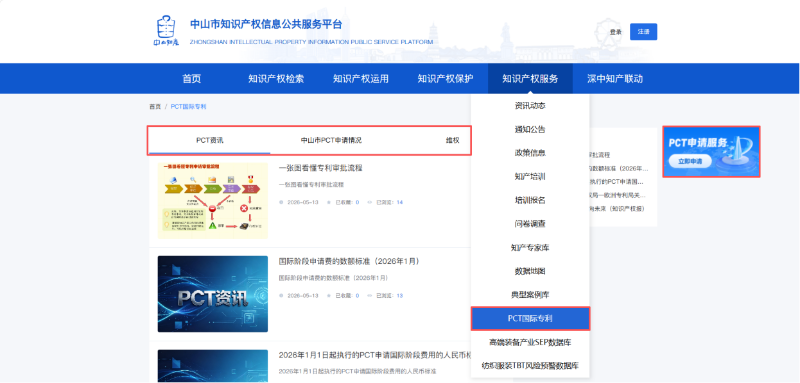
Task: Click clock date icon of 国际阶段申请费 article
Action: coord(281,296)
